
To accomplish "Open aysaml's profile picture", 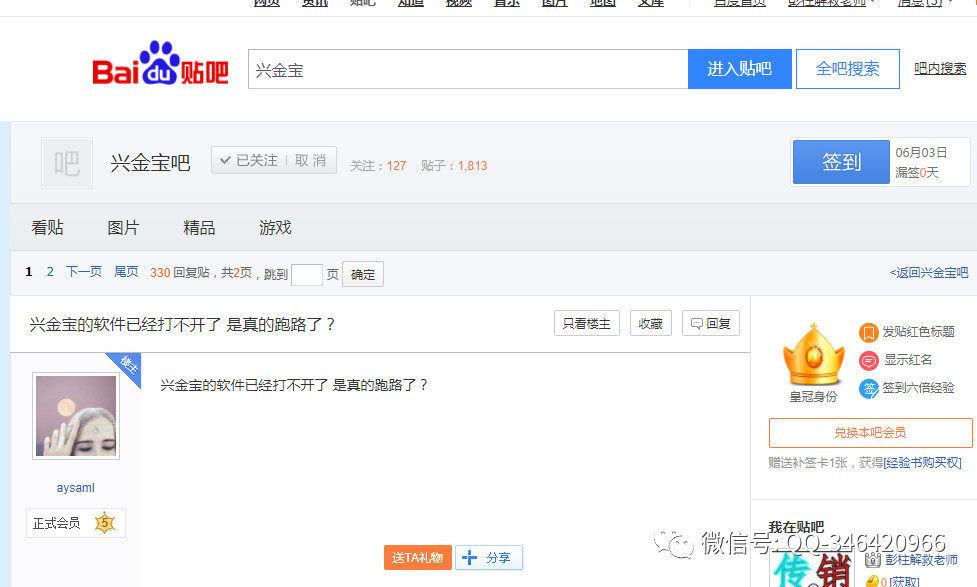I will coord(77,416).
